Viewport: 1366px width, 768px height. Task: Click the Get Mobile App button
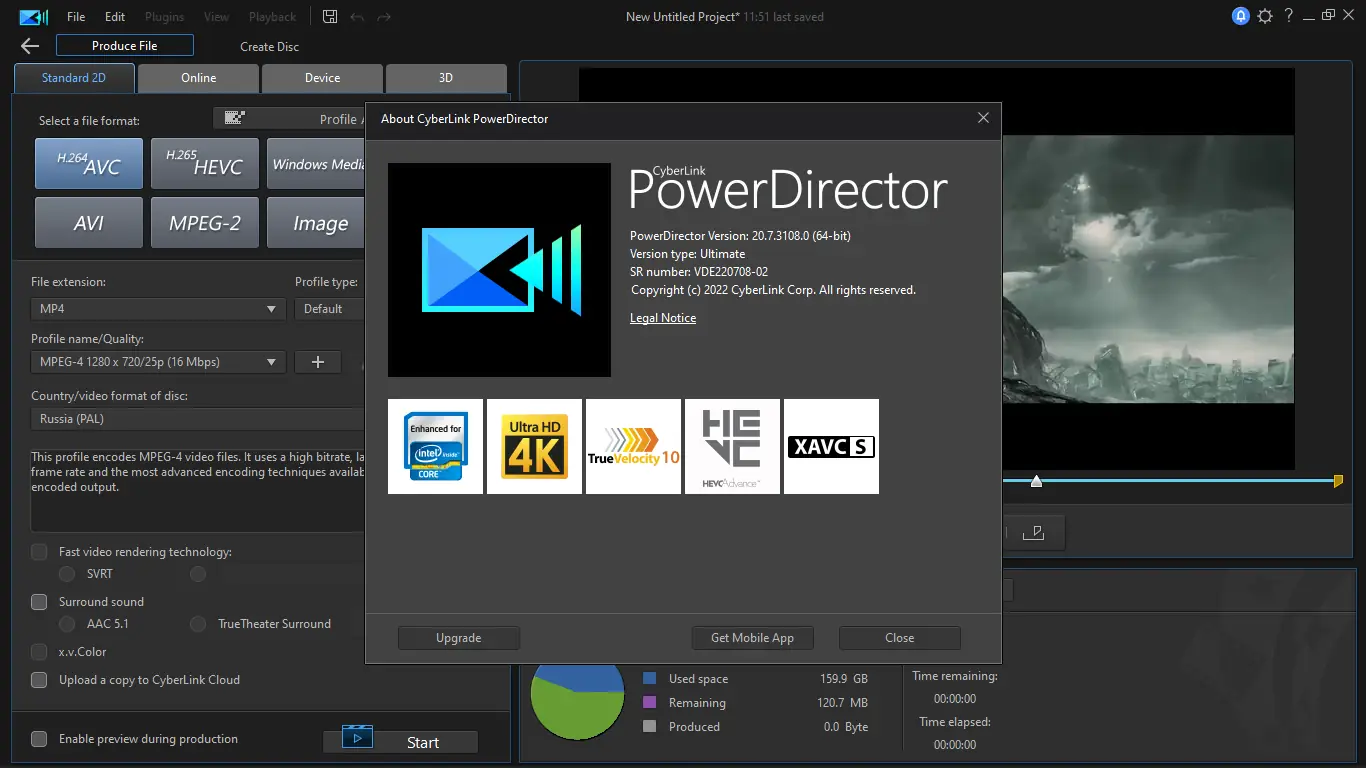click(x=753, y=638)
